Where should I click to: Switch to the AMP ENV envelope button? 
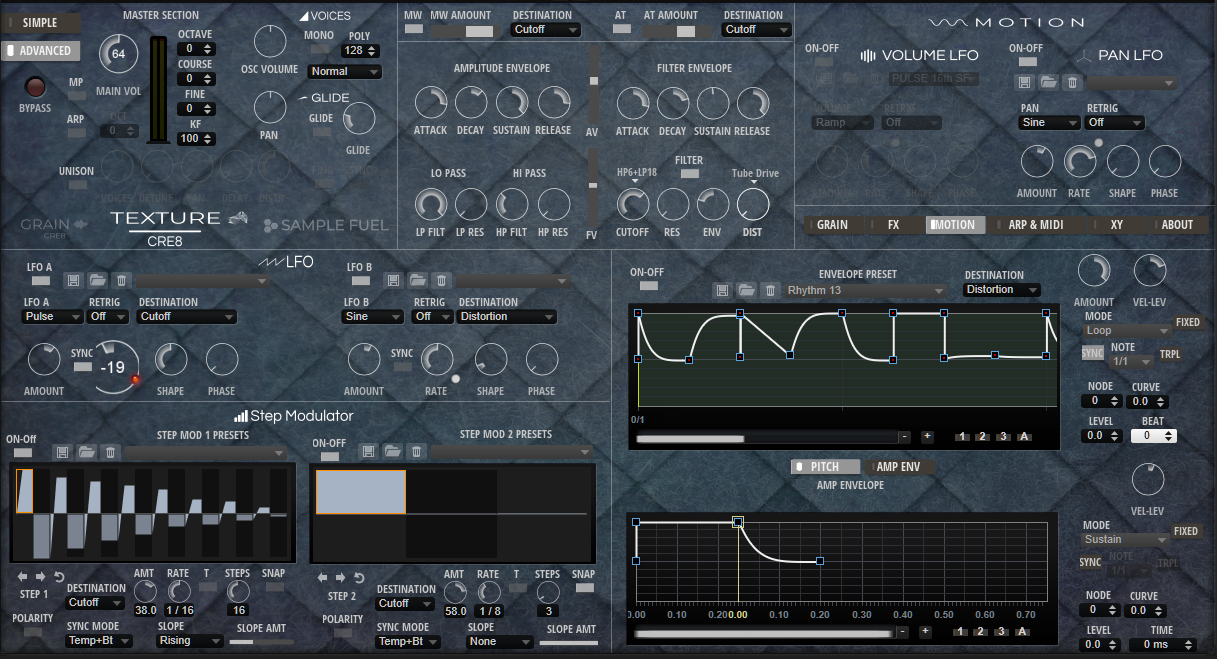898,467
